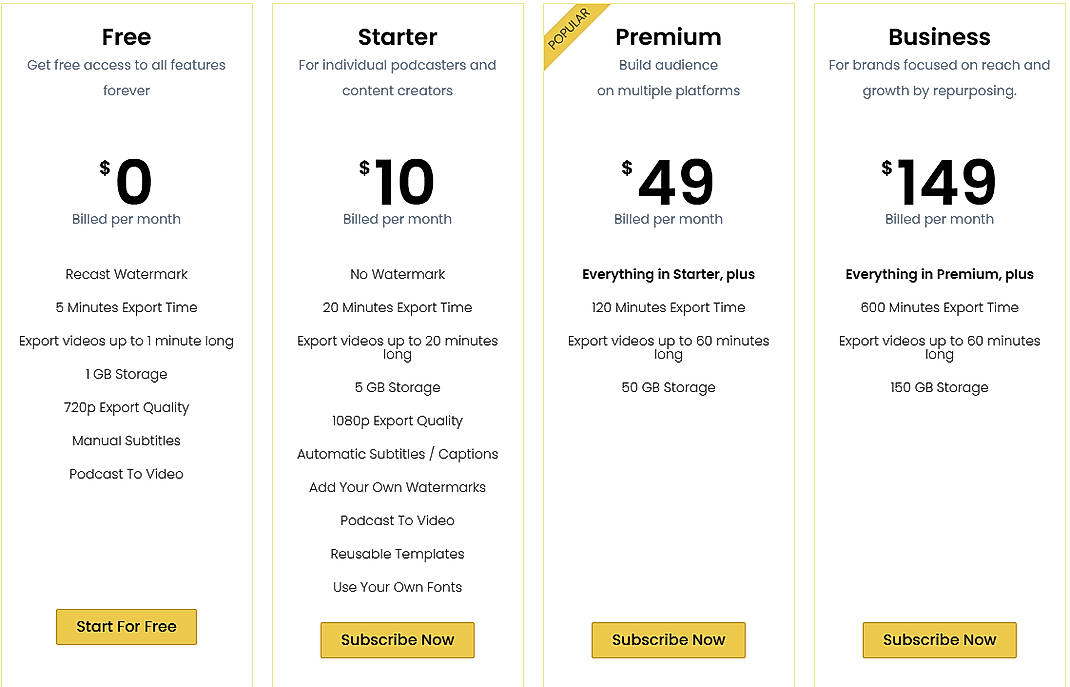
Task: Click Billed per month under the Starter price
Action: 397,219
